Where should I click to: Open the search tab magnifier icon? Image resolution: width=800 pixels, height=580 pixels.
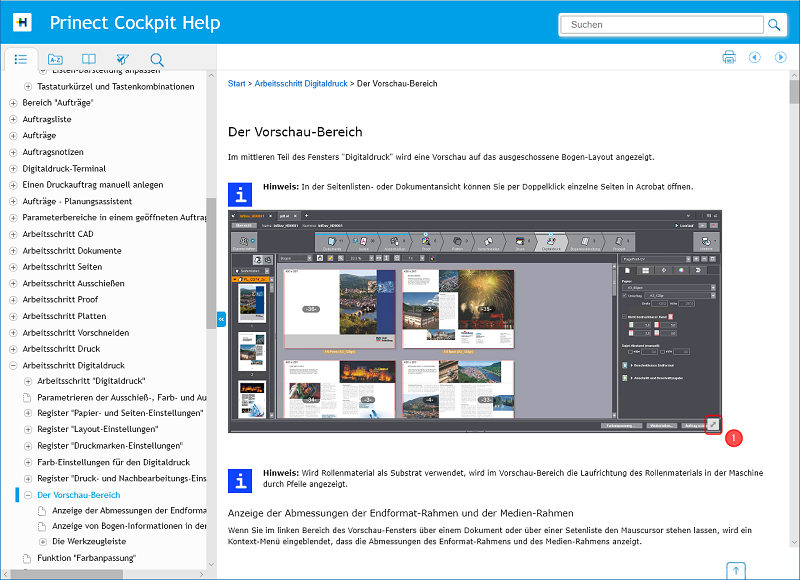pos(157,59)
